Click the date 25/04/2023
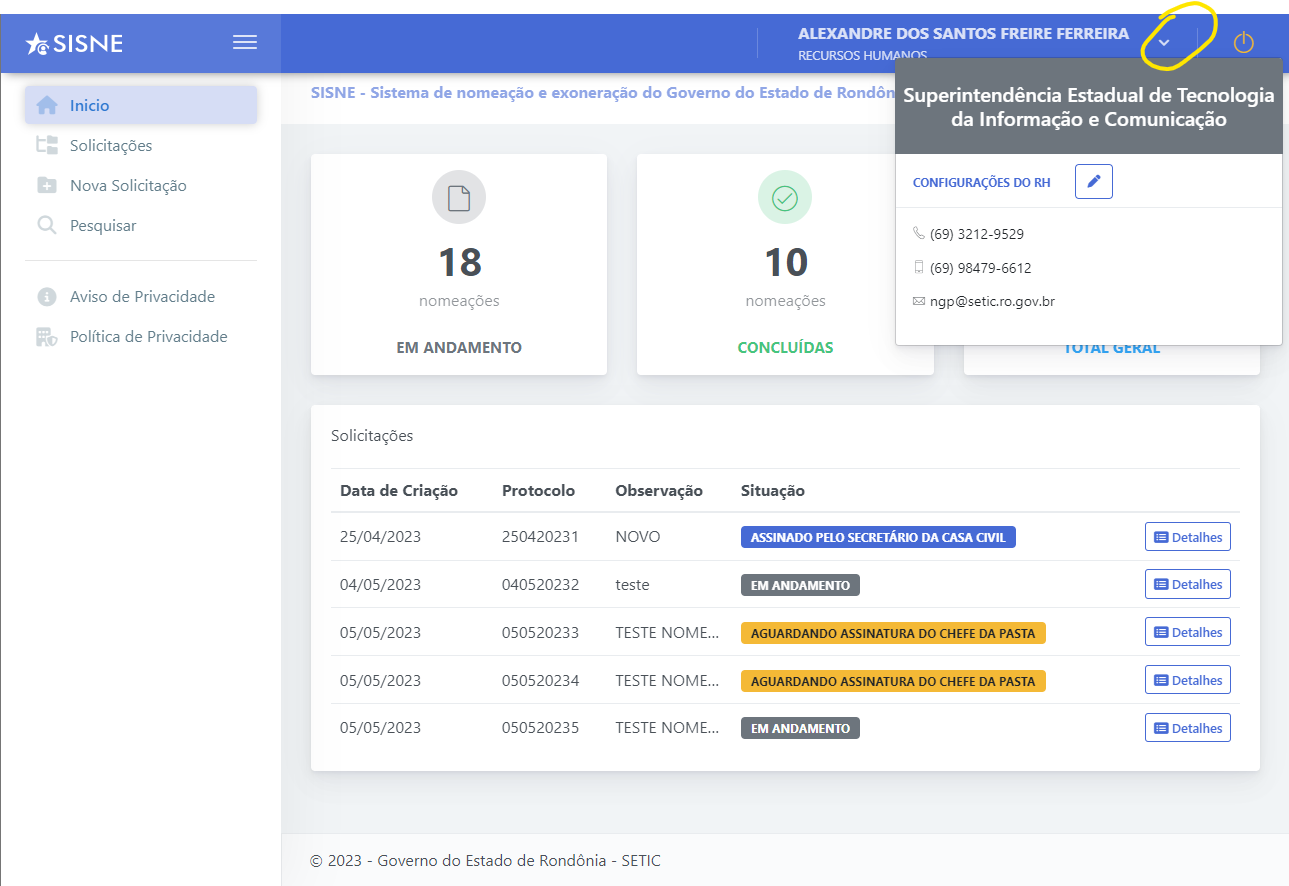 (x=380, y=537)
